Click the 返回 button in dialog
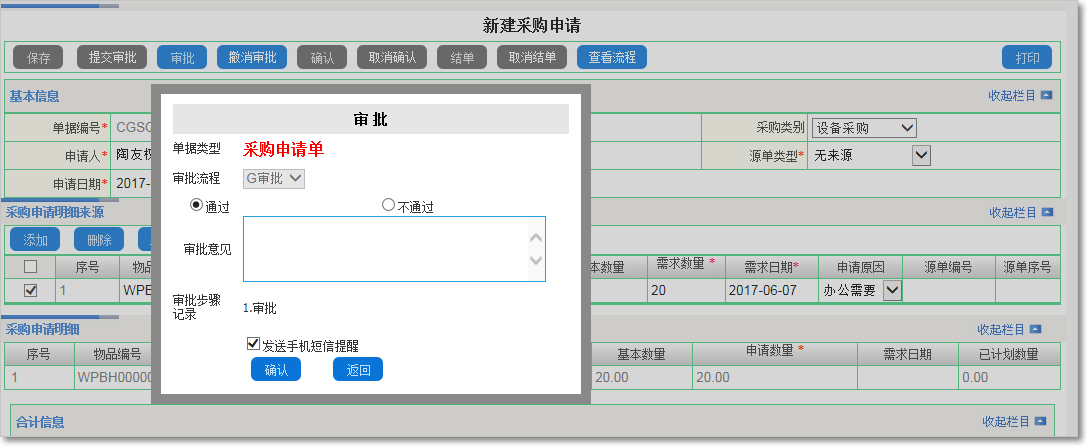 pyautogui.click(x=358, y=370)
